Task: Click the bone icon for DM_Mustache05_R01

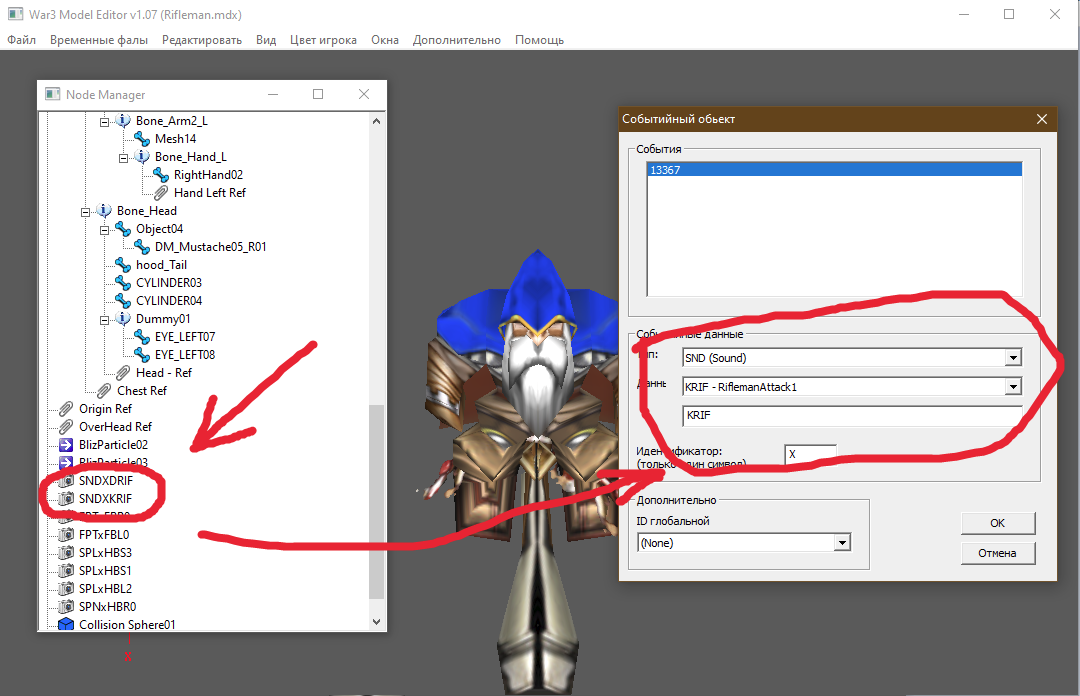Action: pos(142,246)
